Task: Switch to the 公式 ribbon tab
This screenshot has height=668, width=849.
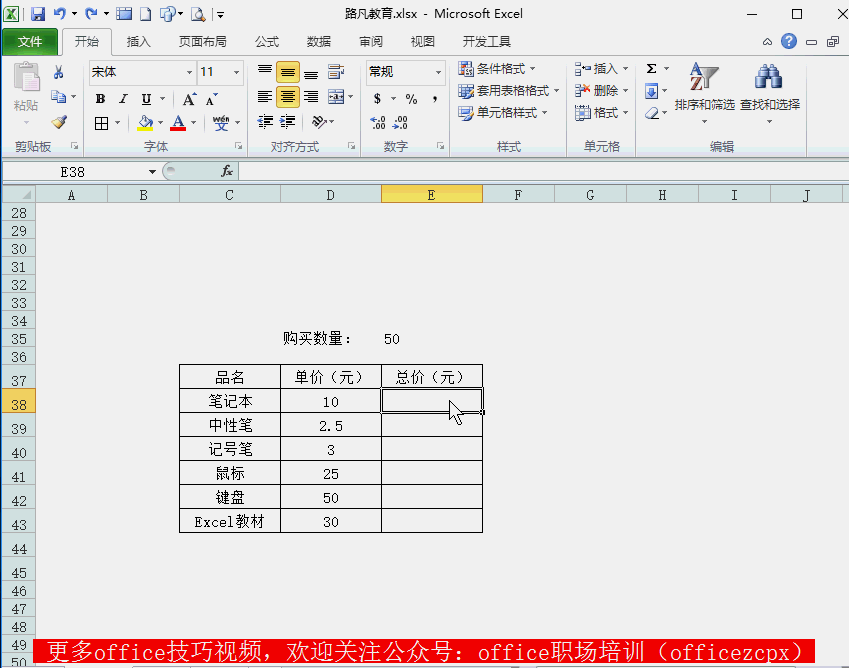Action: [266, 42]
